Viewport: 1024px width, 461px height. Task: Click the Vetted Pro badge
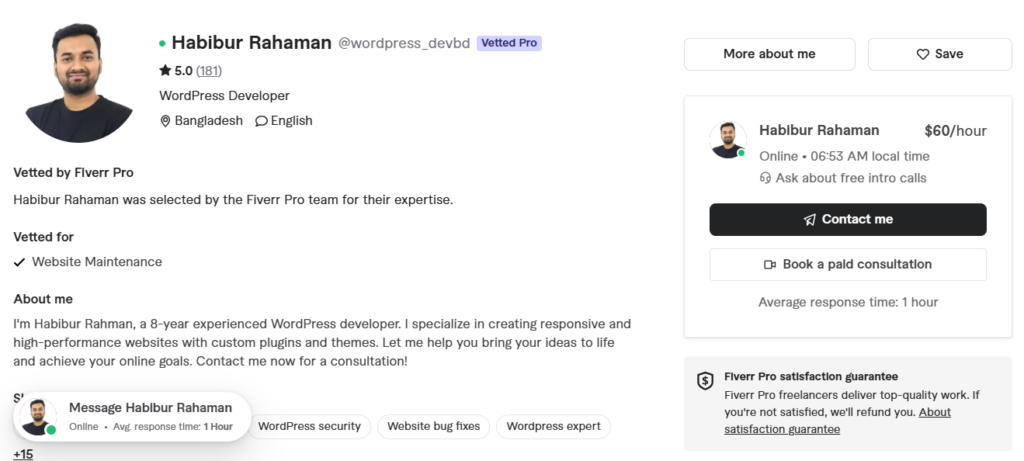pos(509,43)
